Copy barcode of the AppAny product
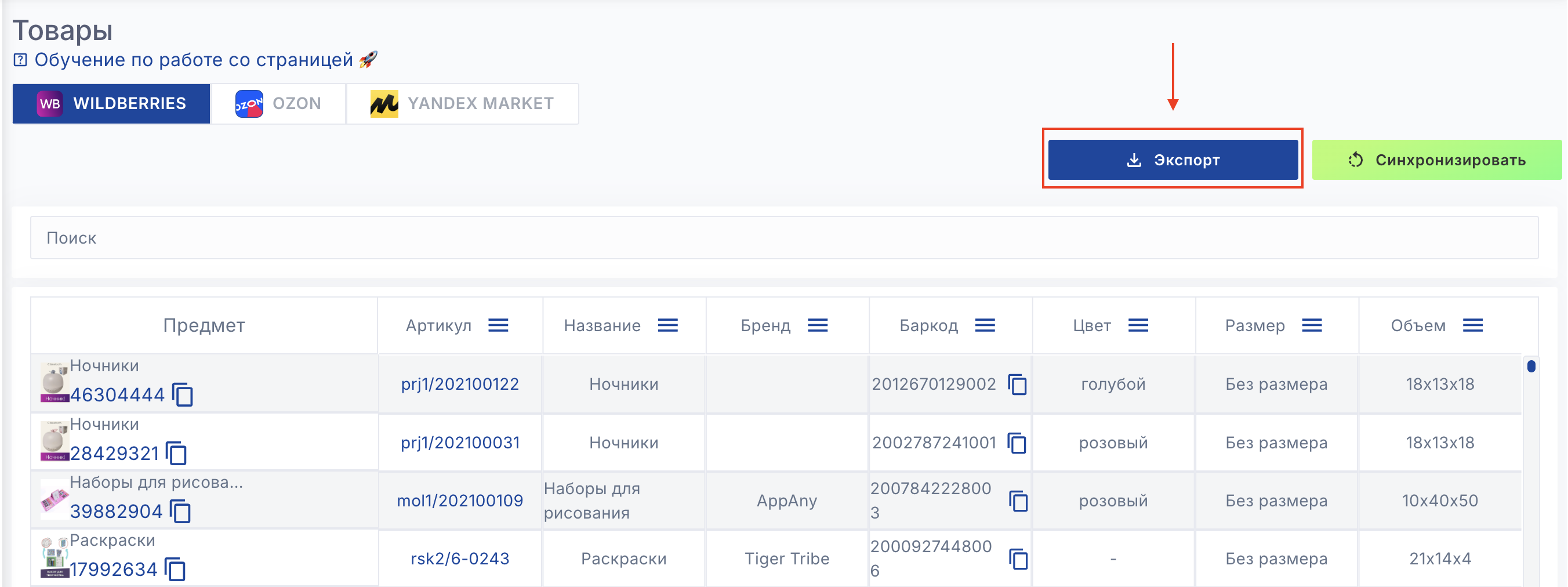 [x=1018, y=501]
